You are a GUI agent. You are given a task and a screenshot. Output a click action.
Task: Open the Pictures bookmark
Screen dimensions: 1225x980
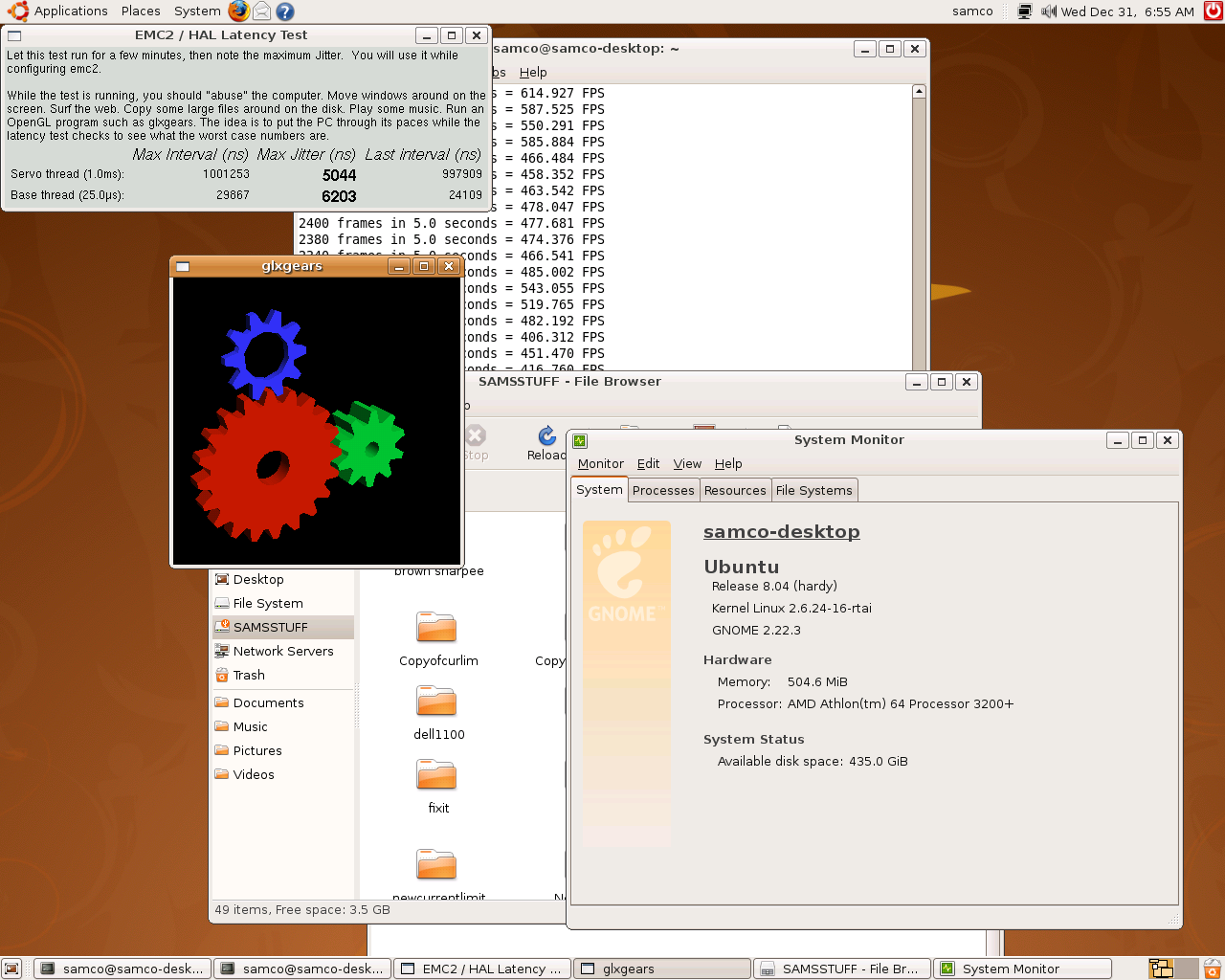click(x=281, y=750)
